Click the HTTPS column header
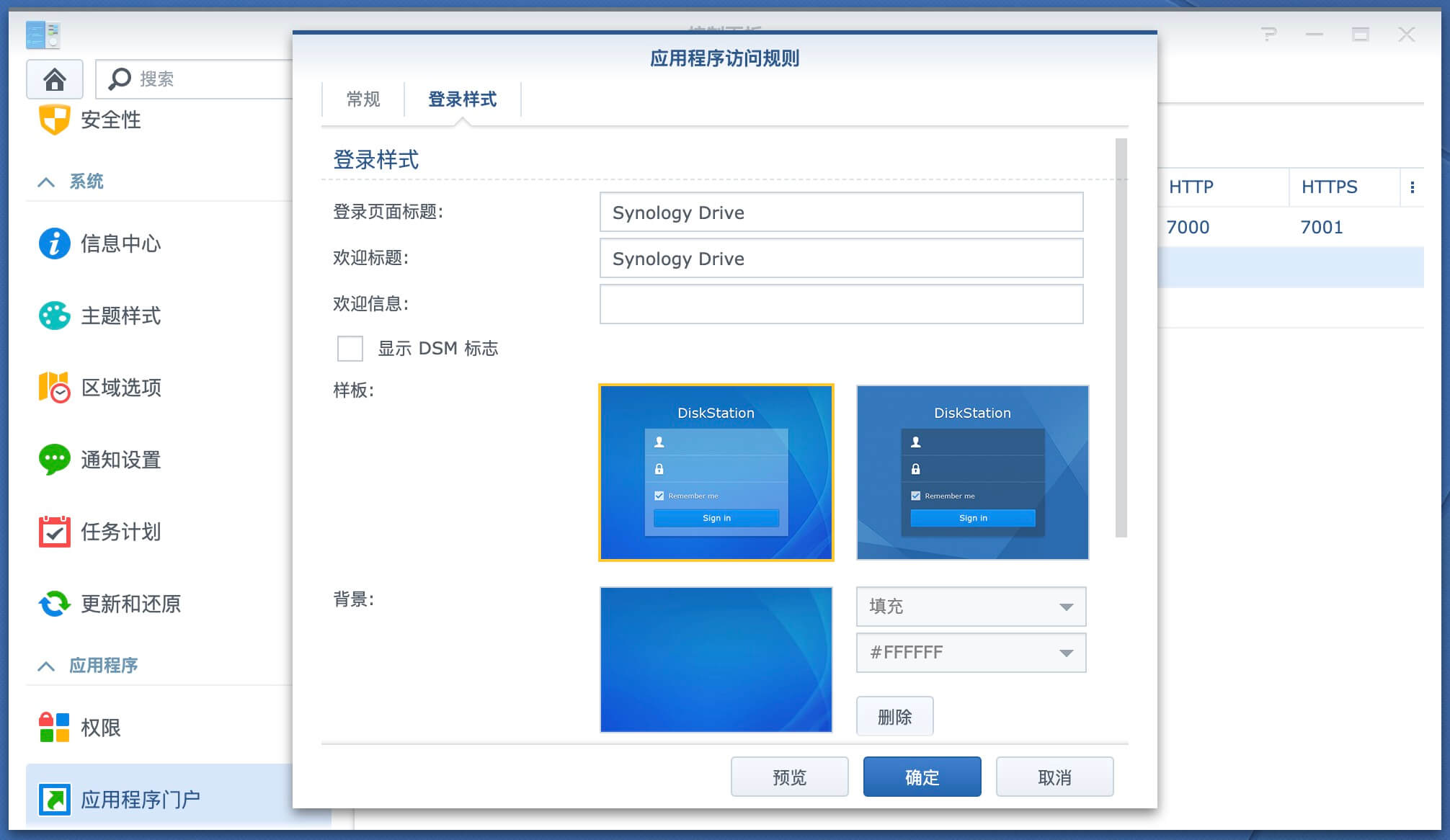The height and width of the screenshot is (840, 1450). 1345,187
